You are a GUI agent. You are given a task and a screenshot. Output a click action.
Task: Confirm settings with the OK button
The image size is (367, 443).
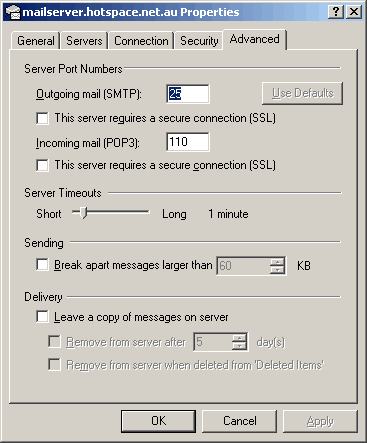(x=158, y=421)
